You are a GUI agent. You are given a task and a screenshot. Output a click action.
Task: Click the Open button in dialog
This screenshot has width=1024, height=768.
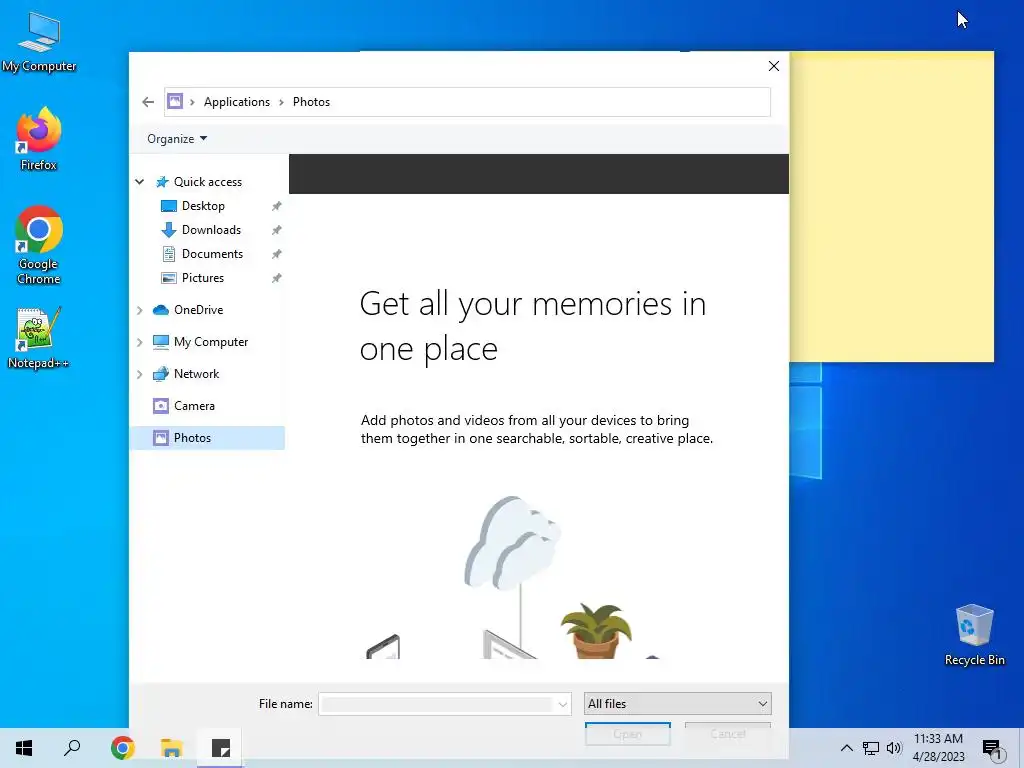click(628, 734)
